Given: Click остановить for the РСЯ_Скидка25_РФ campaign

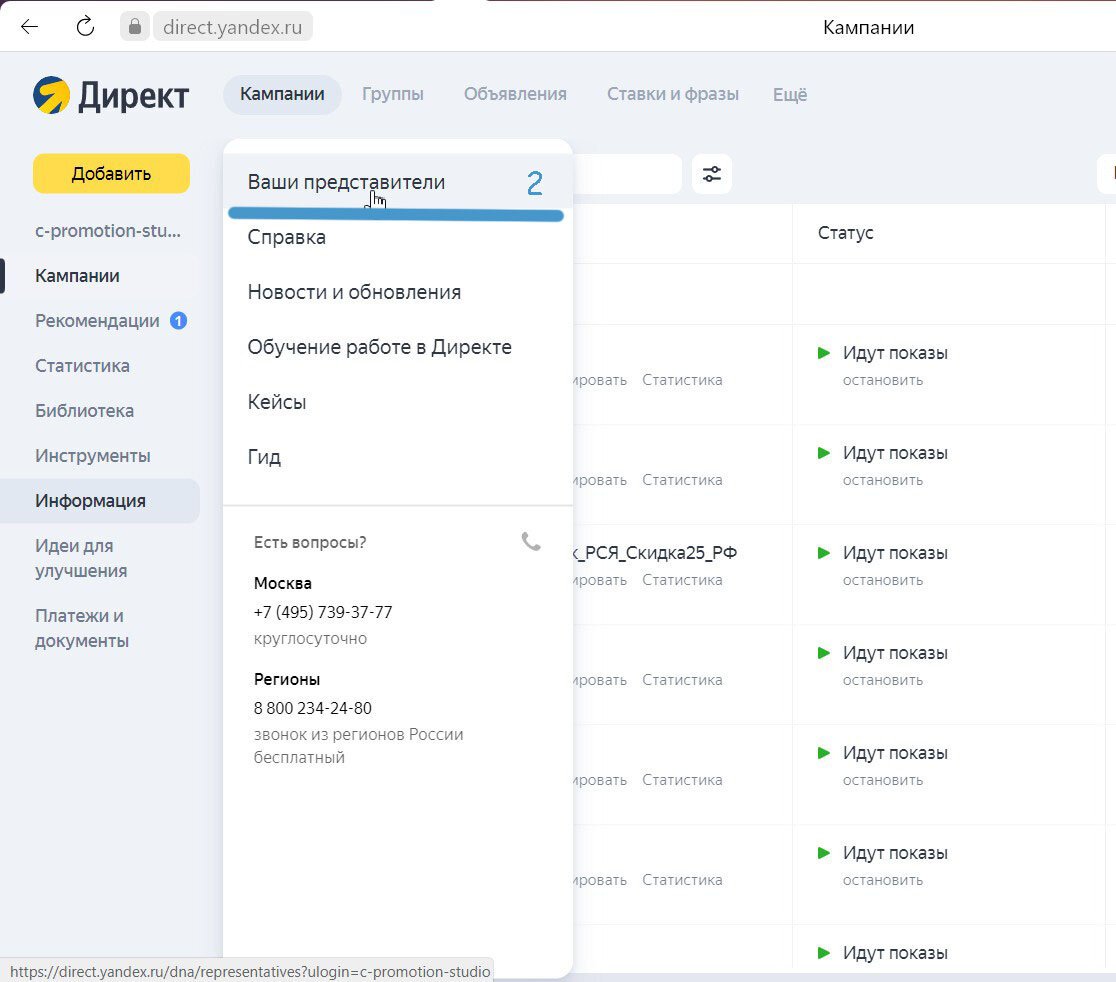Looking at the screenshot, I should click(883, 580).
